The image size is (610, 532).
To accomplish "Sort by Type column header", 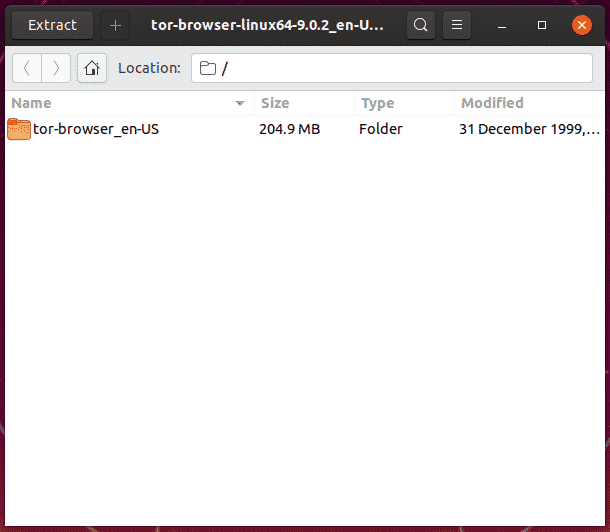I will pos(404,103).
